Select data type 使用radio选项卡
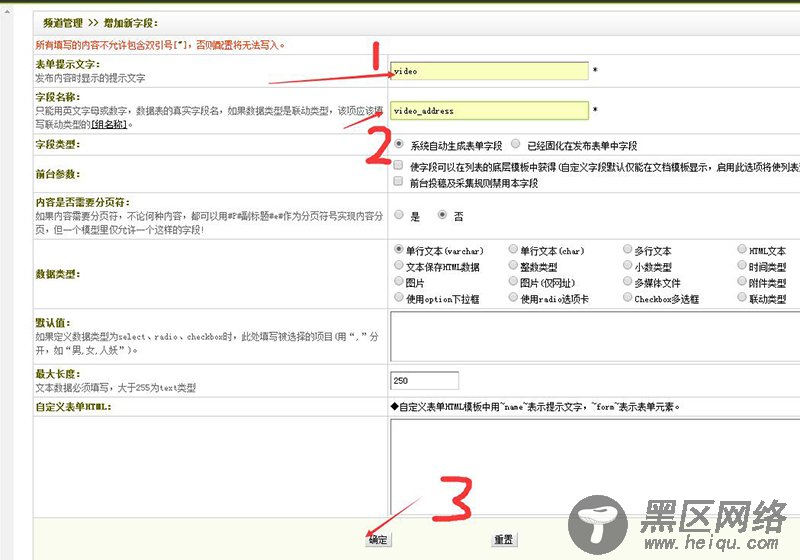Viewport: 800px width, 560px height. (513, 297)
